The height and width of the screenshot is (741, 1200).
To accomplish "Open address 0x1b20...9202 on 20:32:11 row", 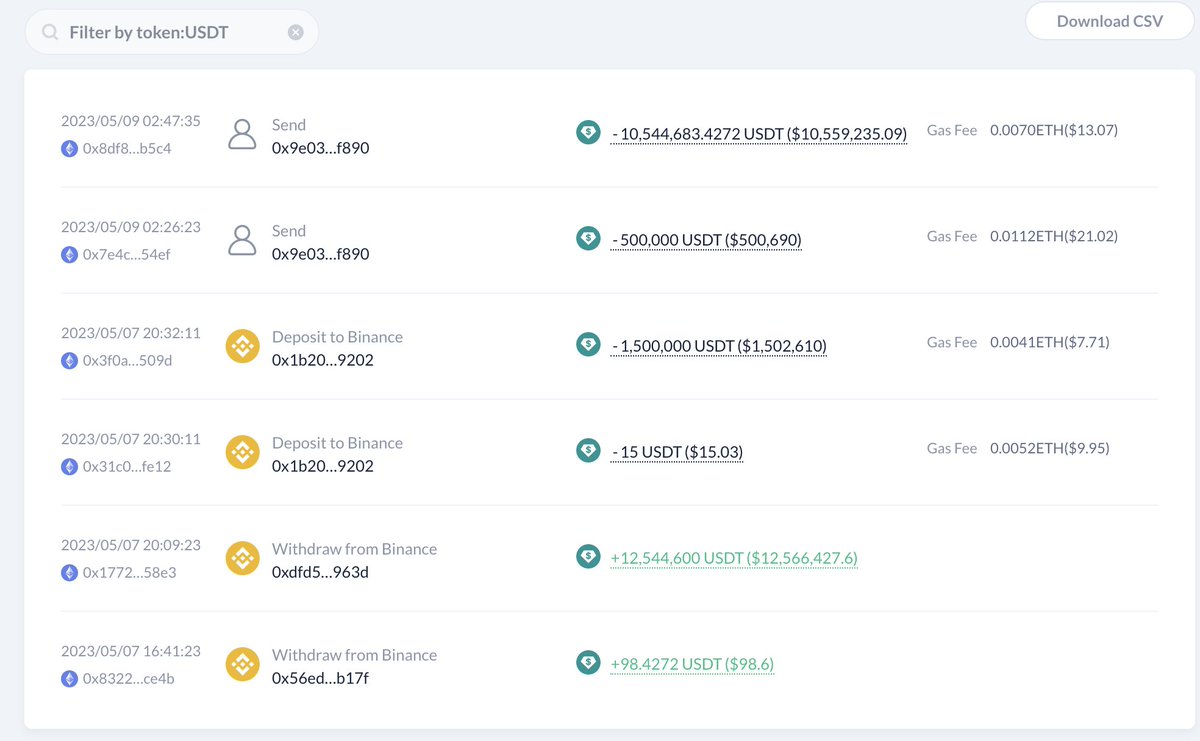I will (x=323, y=360).
